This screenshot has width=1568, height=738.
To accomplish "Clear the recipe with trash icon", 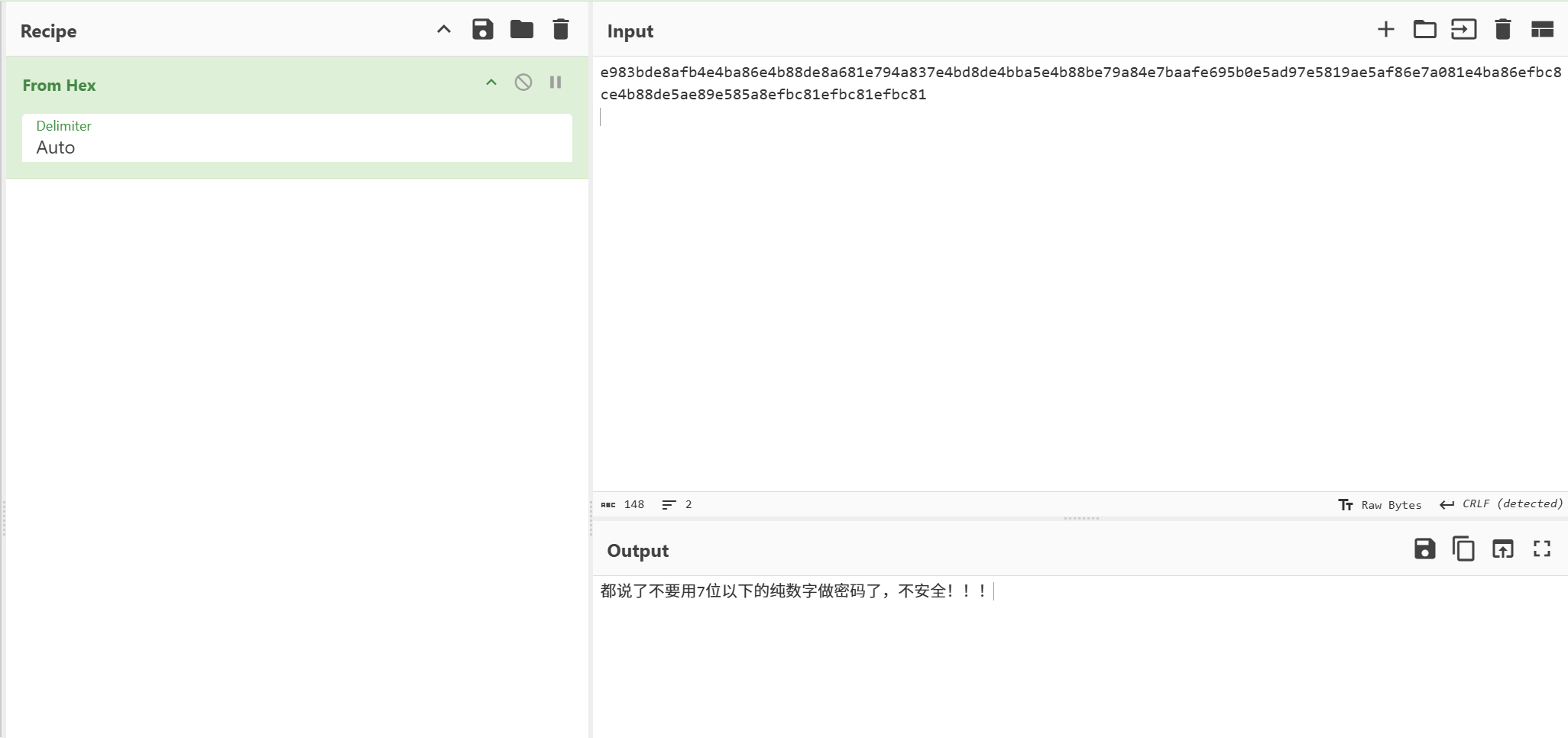I will (x=561, y=30).
